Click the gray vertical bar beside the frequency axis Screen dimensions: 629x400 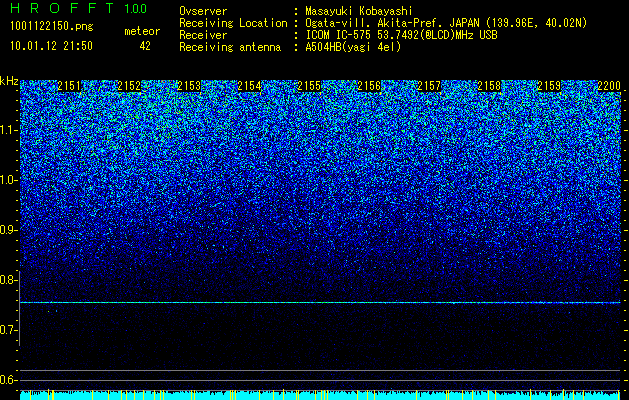point(19,309)
